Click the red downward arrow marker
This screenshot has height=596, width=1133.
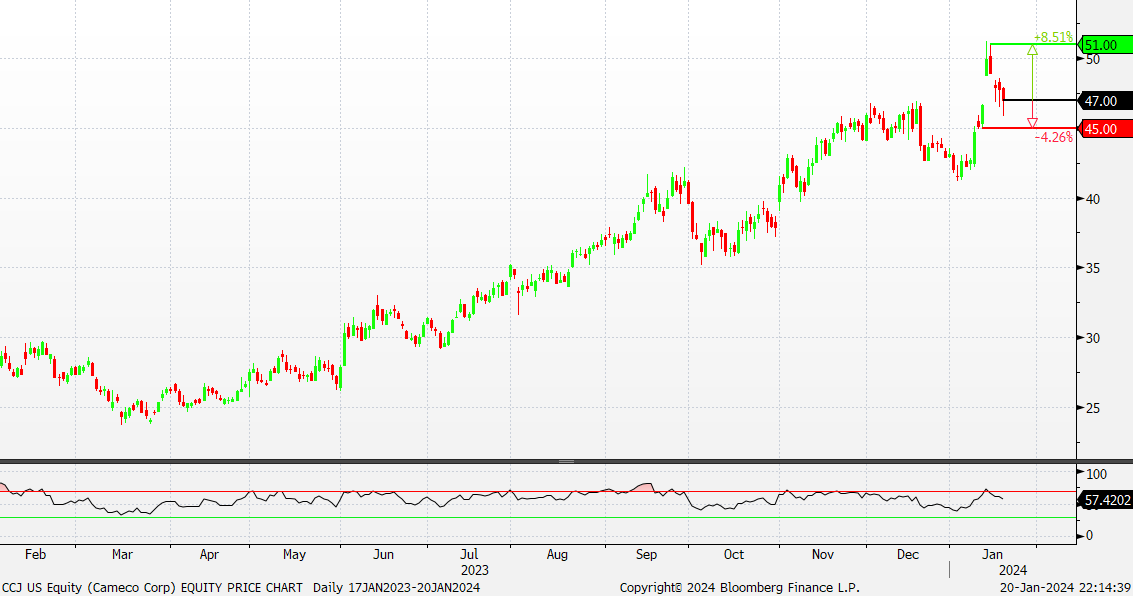point(1032,122)
